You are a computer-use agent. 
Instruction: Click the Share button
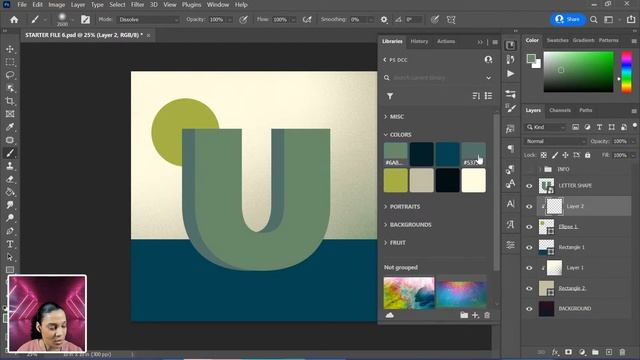click(568, 19)
